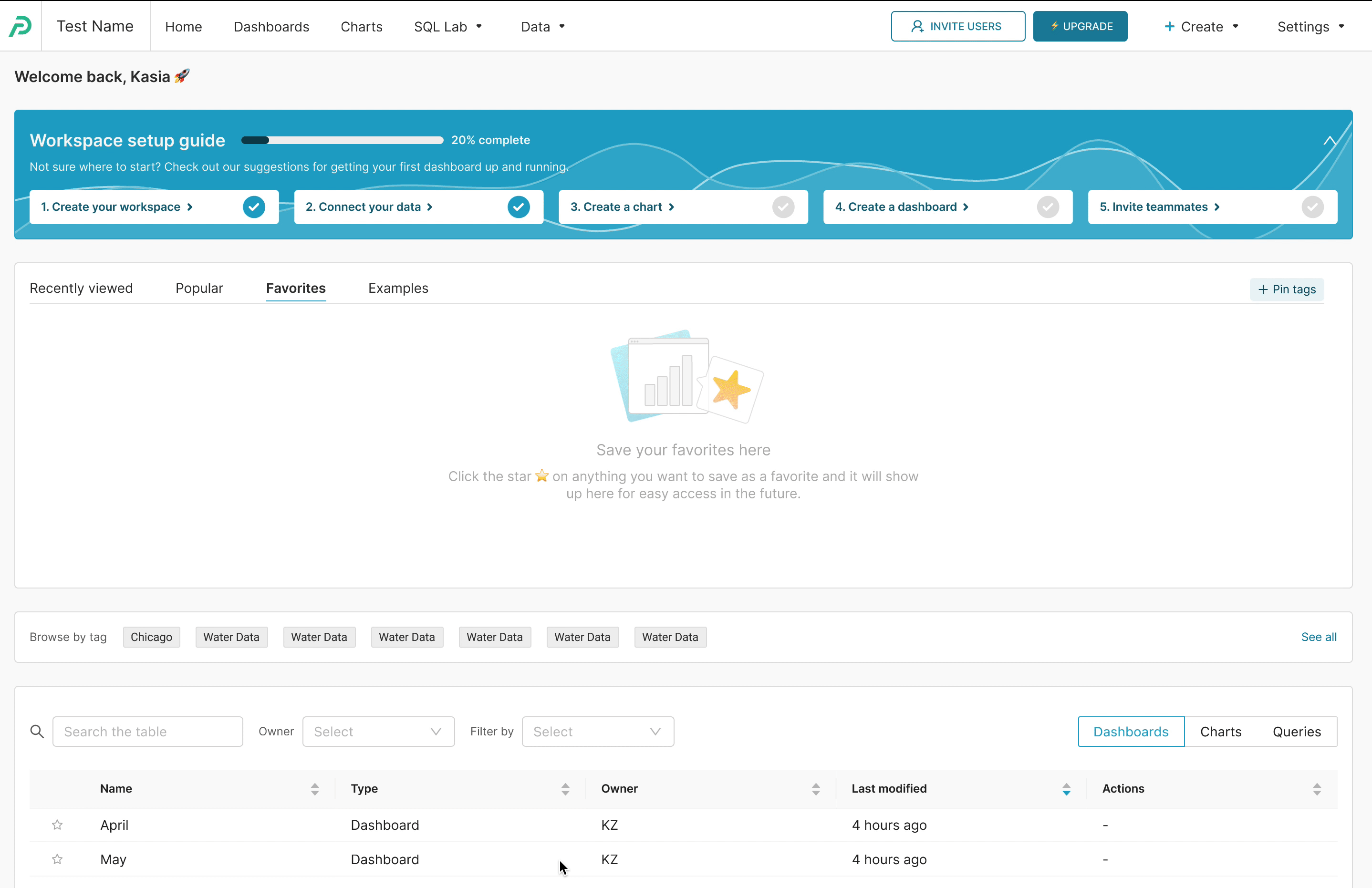Image resolution: width=1372 pixels, height=888 pixels.
Task: Click the Preset logo icon
Action: click(21, 26)
